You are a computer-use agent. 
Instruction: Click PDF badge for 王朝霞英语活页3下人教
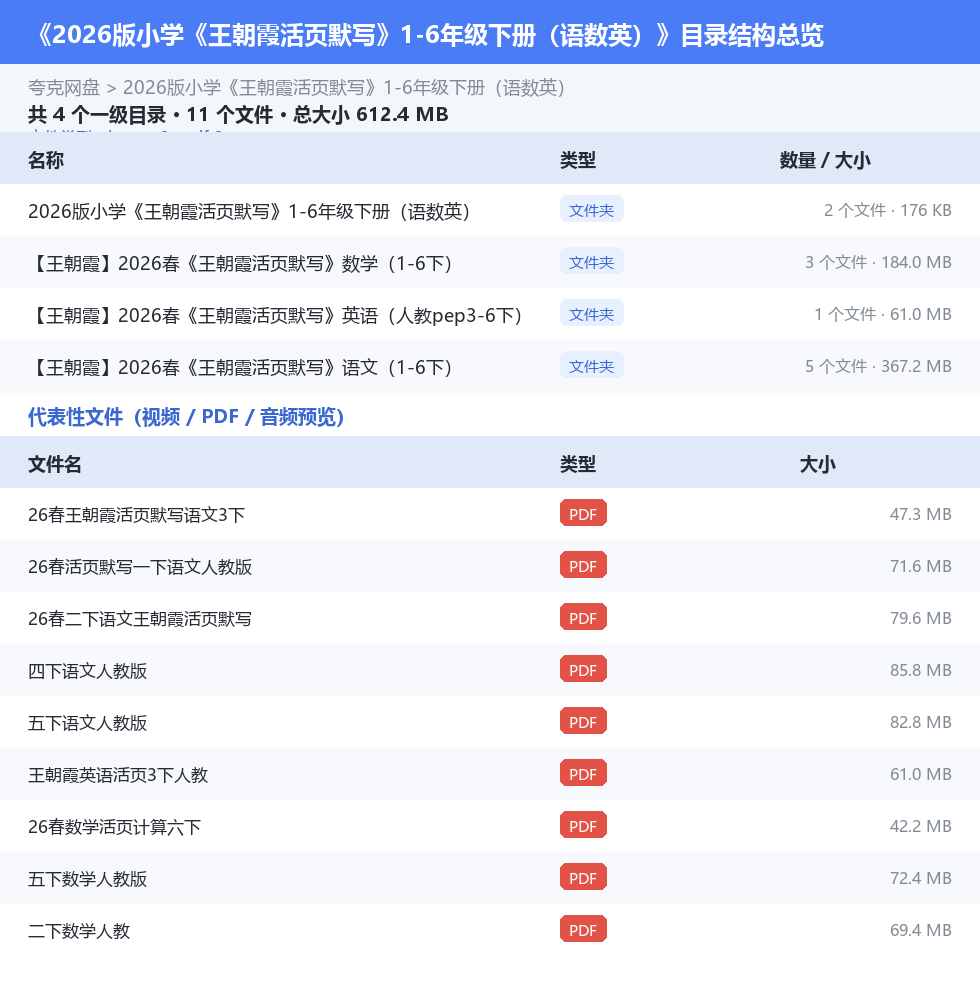(x=583, y=774)
